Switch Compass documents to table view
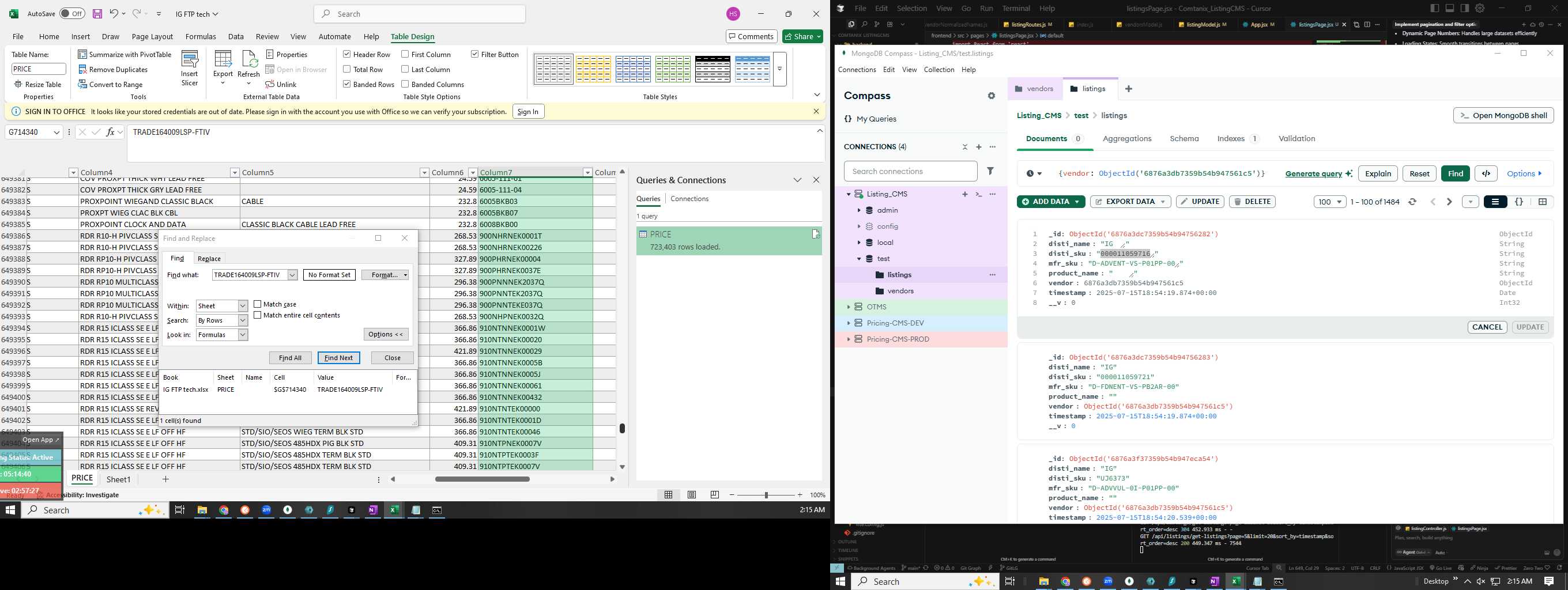 (1543, 202)
